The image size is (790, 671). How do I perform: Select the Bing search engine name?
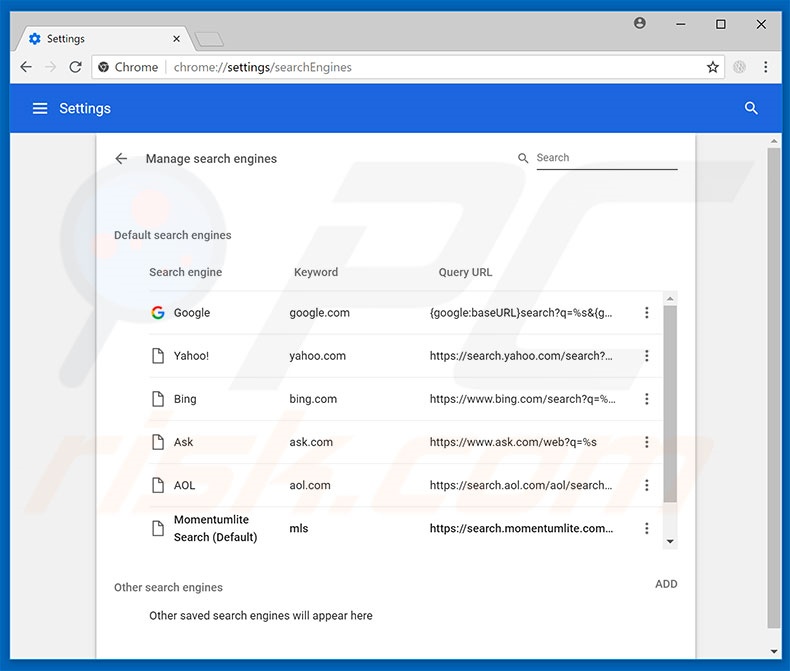tap(185, 399)
